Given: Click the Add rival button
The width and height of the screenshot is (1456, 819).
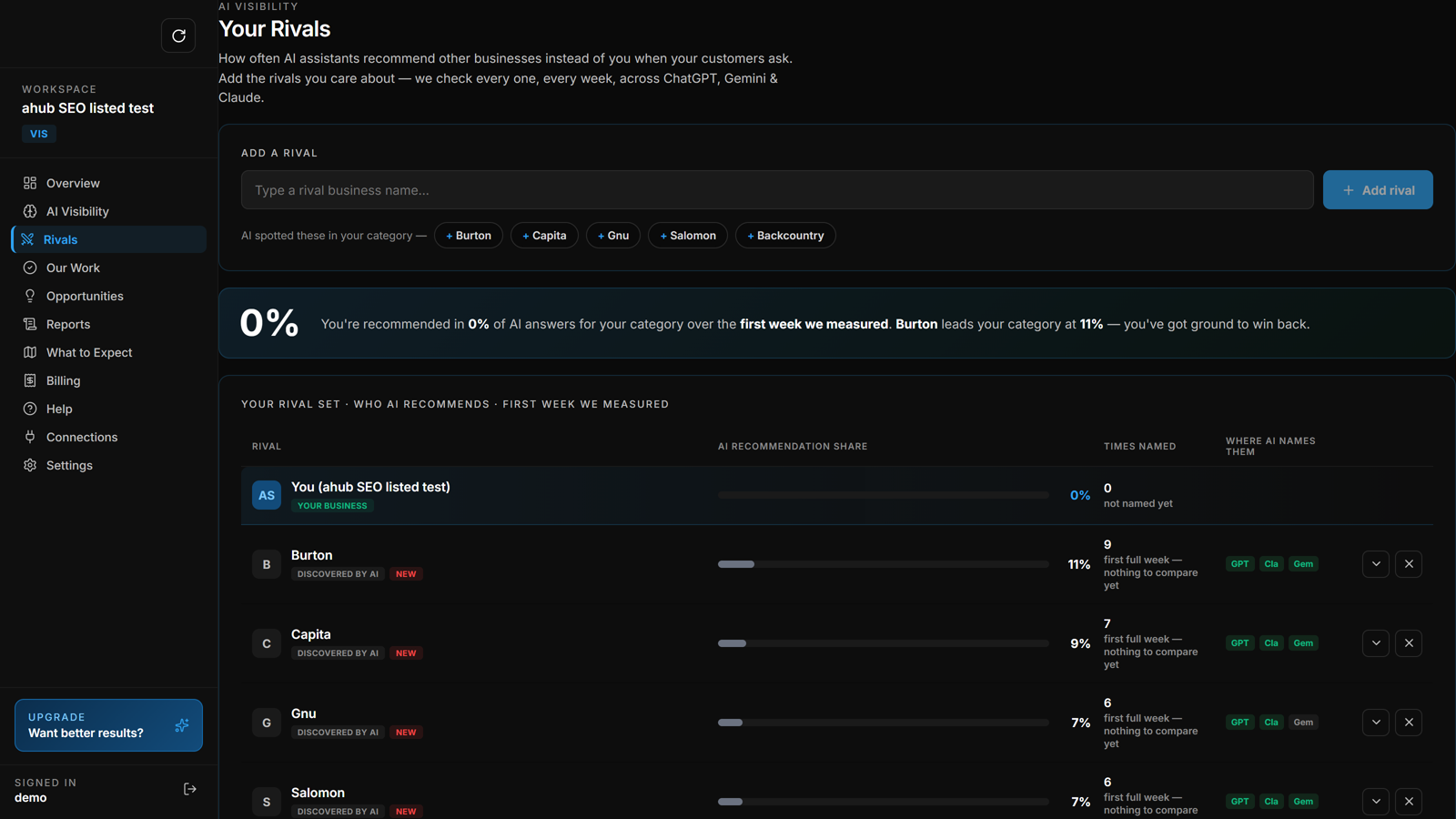Looking at the screenshot, I should tap(1378, 190).
